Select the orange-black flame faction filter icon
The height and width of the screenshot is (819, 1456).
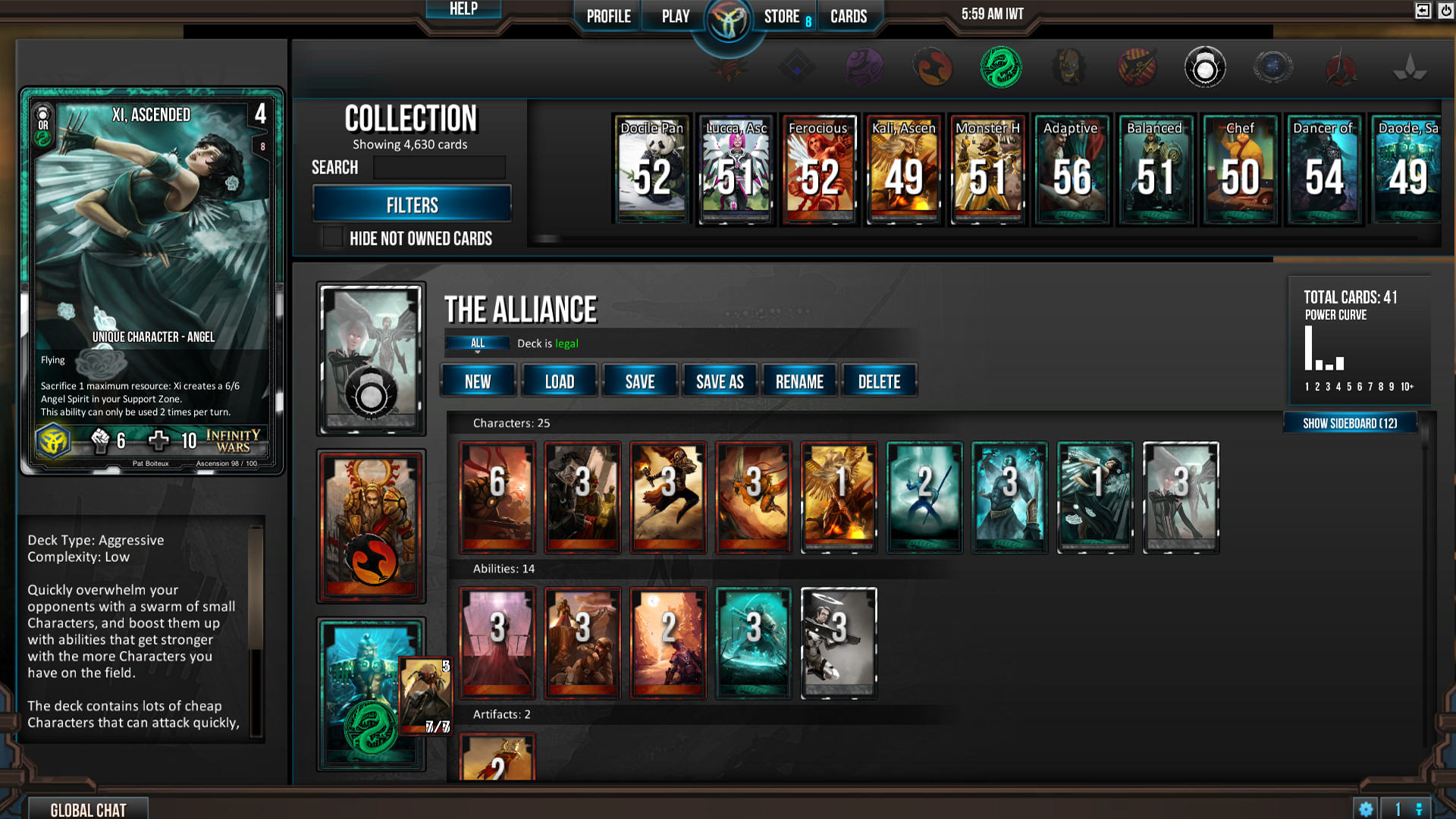point(933,67)
